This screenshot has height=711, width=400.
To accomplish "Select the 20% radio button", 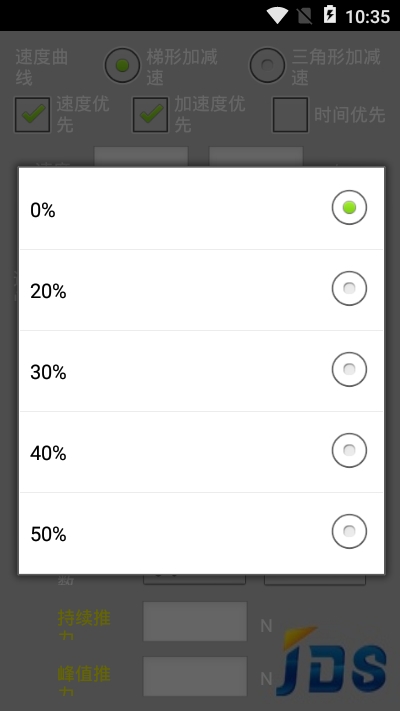I will [349, 288].
